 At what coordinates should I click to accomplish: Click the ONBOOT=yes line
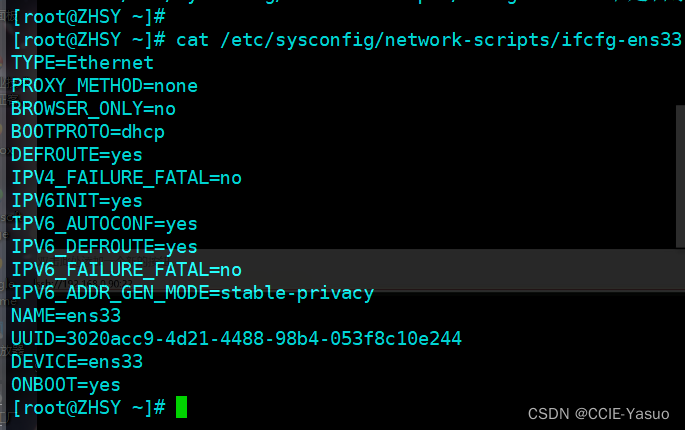(66, 385)
